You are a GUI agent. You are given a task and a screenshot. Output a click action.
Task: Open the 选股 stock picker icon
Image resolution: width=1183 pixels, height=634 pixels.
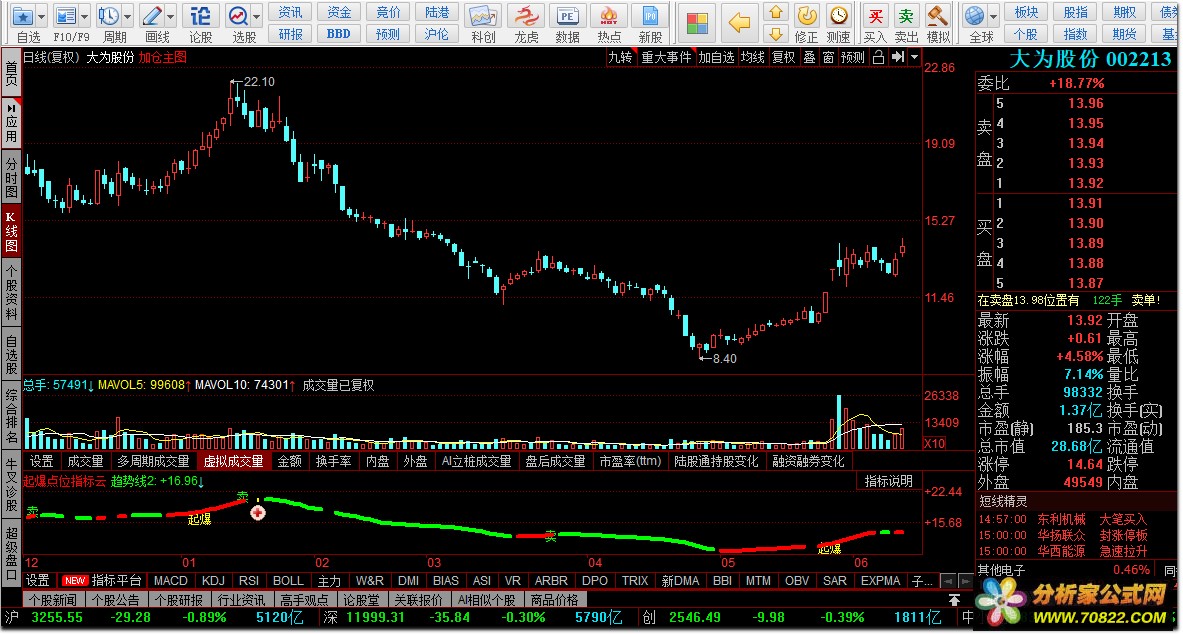238,15
